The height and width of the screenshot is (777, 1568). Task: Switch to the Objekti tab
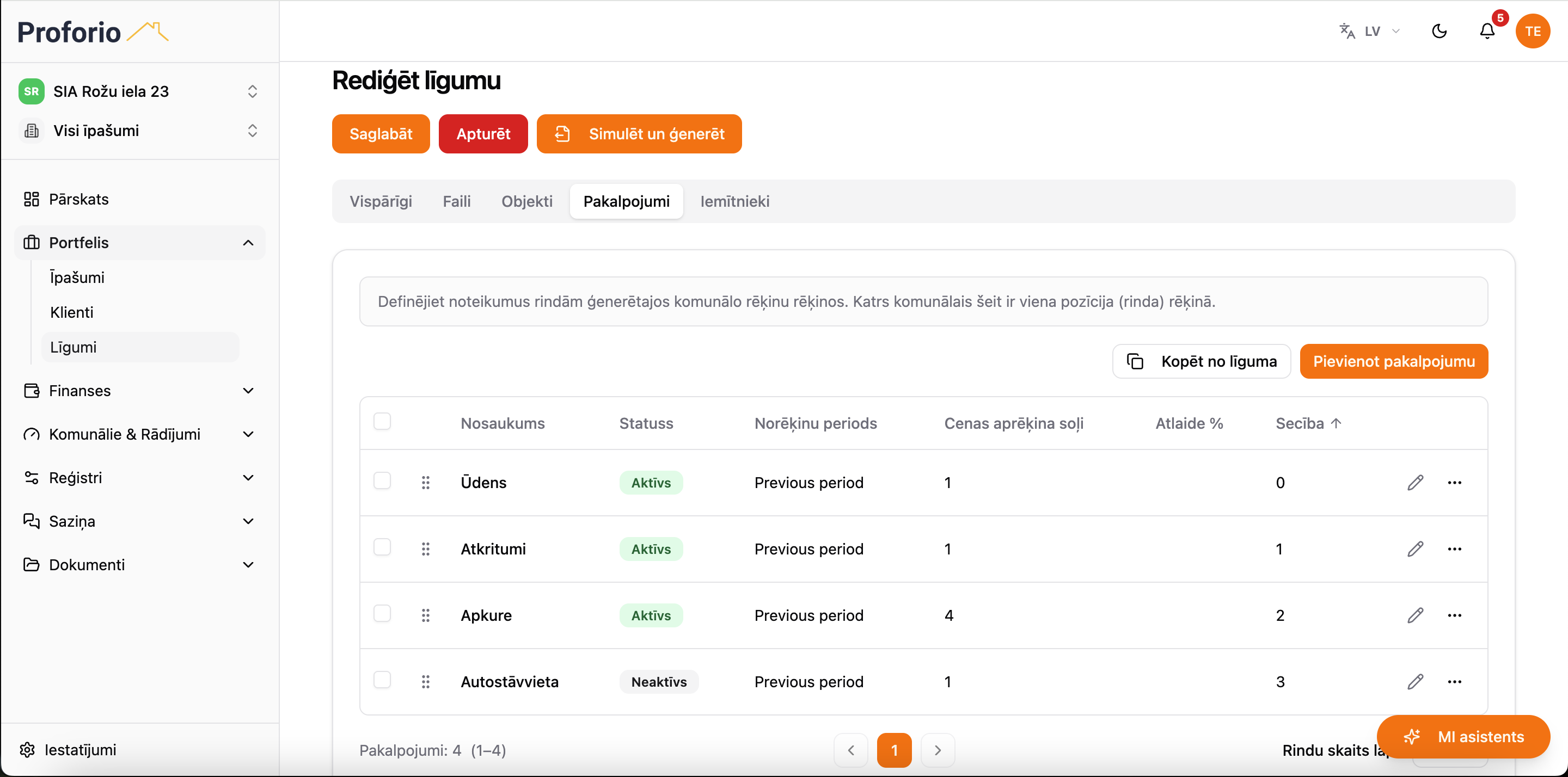point(526,201)
